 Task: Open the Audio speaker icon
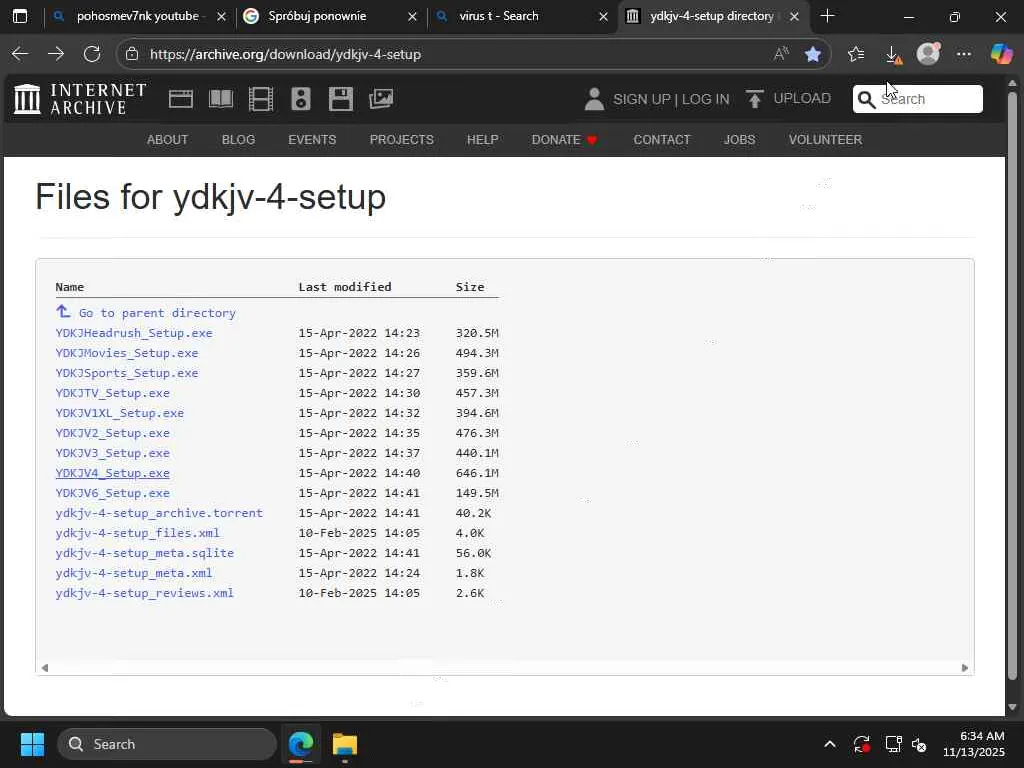coord(301,99)
